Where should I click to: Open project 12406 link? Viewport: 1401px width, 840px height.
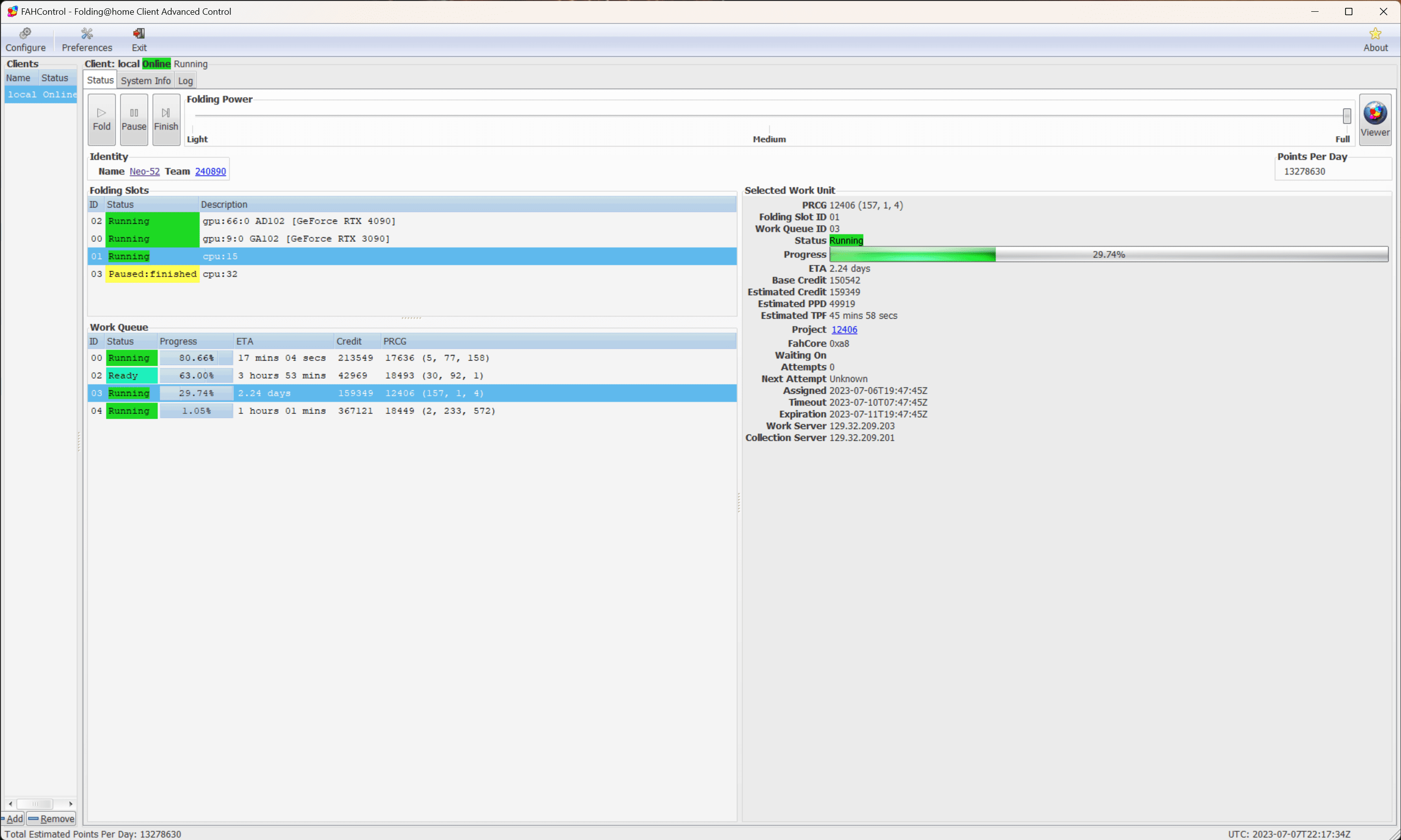(x=844, y=330)
